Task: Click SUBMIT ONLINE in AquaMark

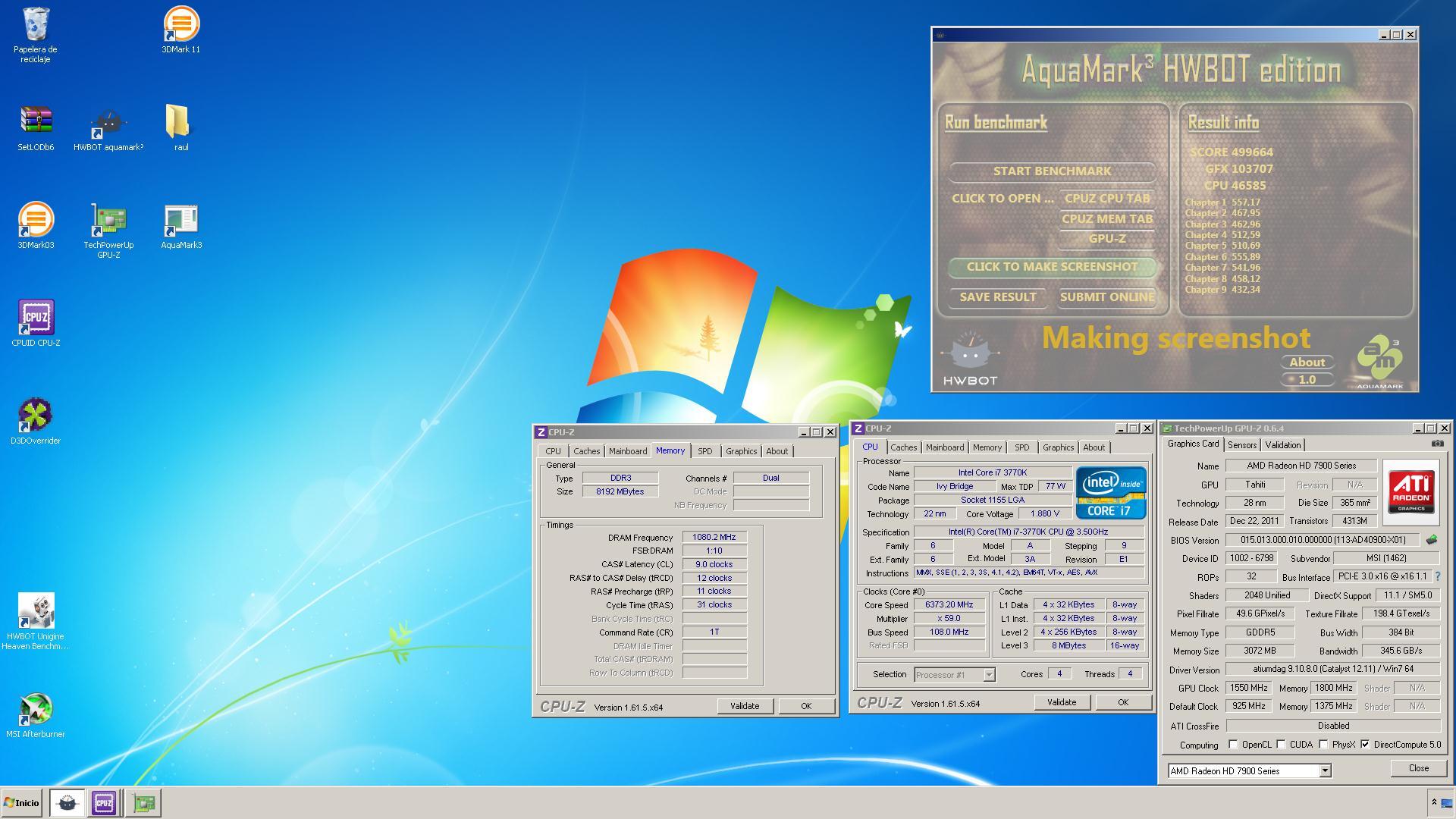Action: (x=1107, y=297)
